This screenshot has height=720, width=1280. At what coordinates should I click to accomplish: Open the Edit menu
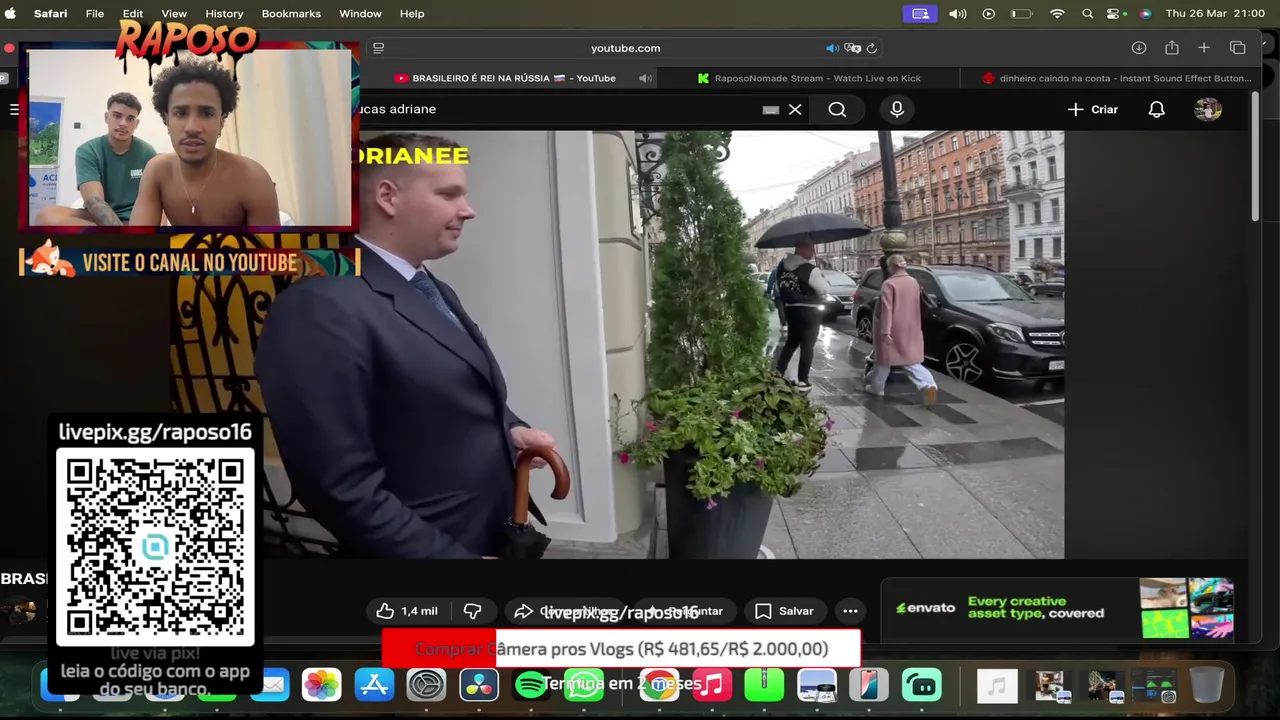pyautogui.click(x=133, y=14)
